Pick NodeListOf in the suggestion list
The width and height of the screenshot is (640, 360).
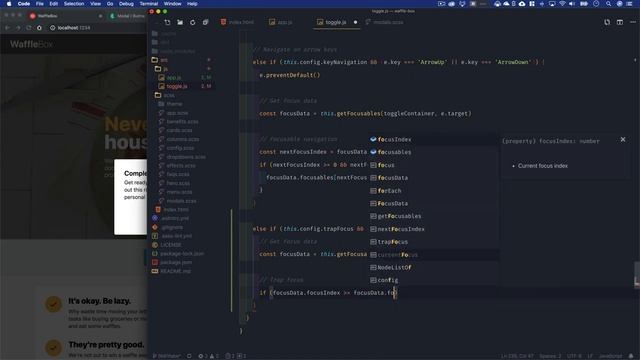point(433,268)
